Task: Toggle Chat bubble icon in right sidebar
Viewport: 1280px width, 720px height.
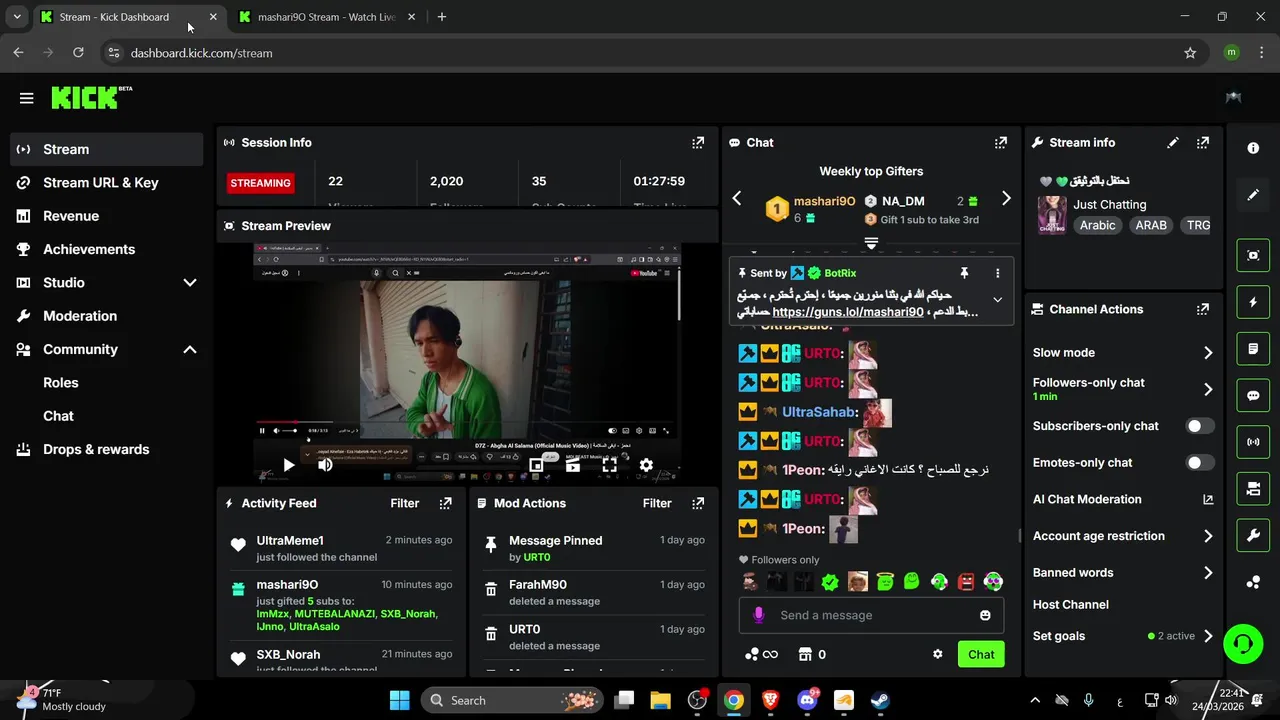Action: (x=1253, y=396)
